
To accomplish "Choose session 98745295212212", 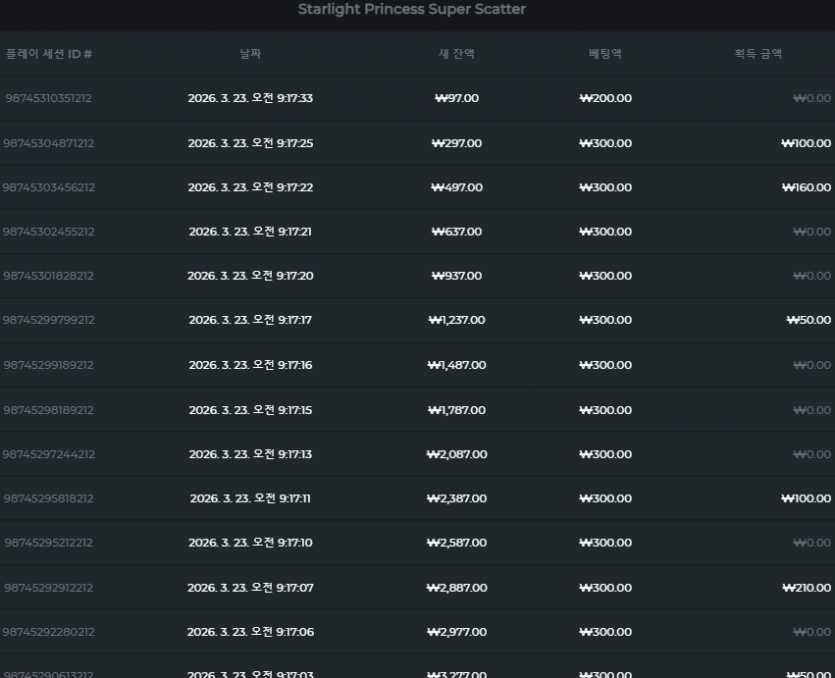I will (48, 543).
